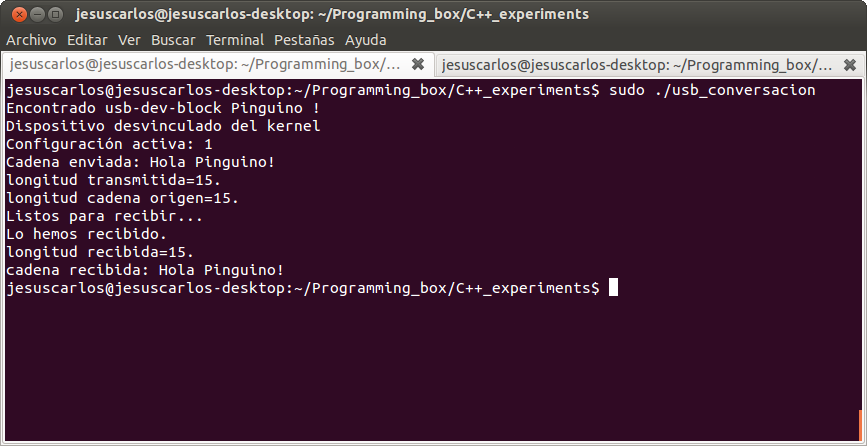Click the terminal cursor block at prompt
Viewport: 867px width, 446px height.
613,288
